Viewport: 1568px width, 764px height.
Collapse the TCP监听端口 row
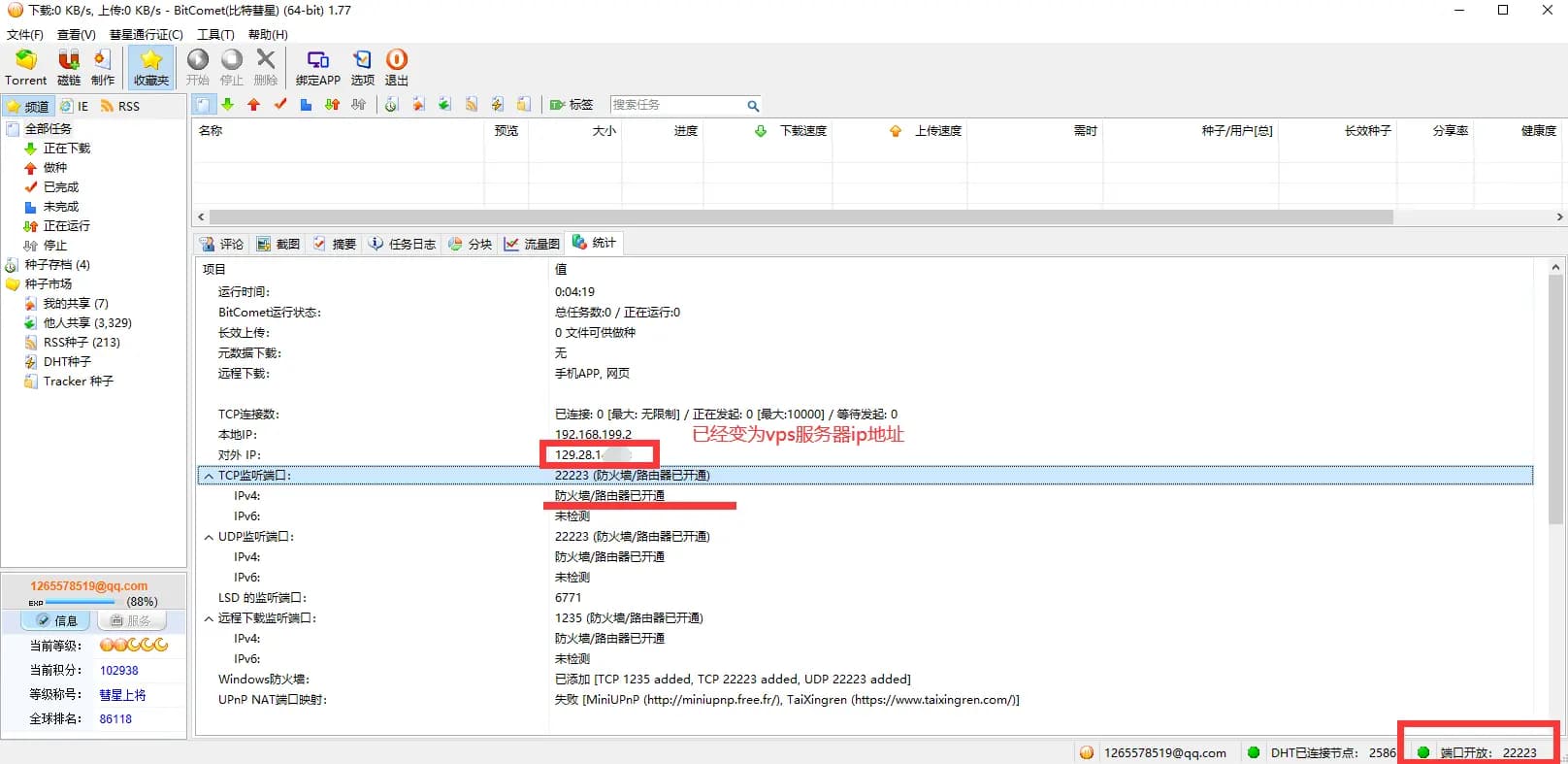[209, 476]
